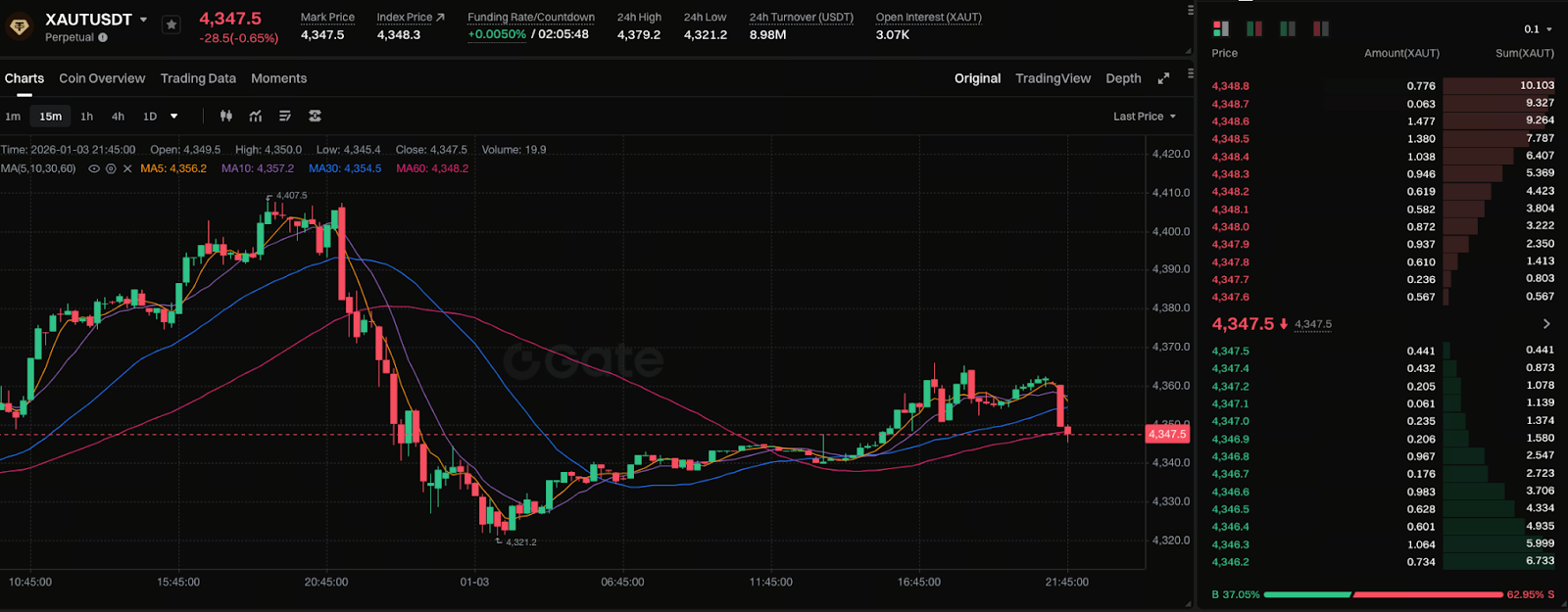The height and width of the screenshot is (612, 1568).
Task: Expand chart to fullscreen icon
Action: pyautogui.click(x=1163, y=78)
